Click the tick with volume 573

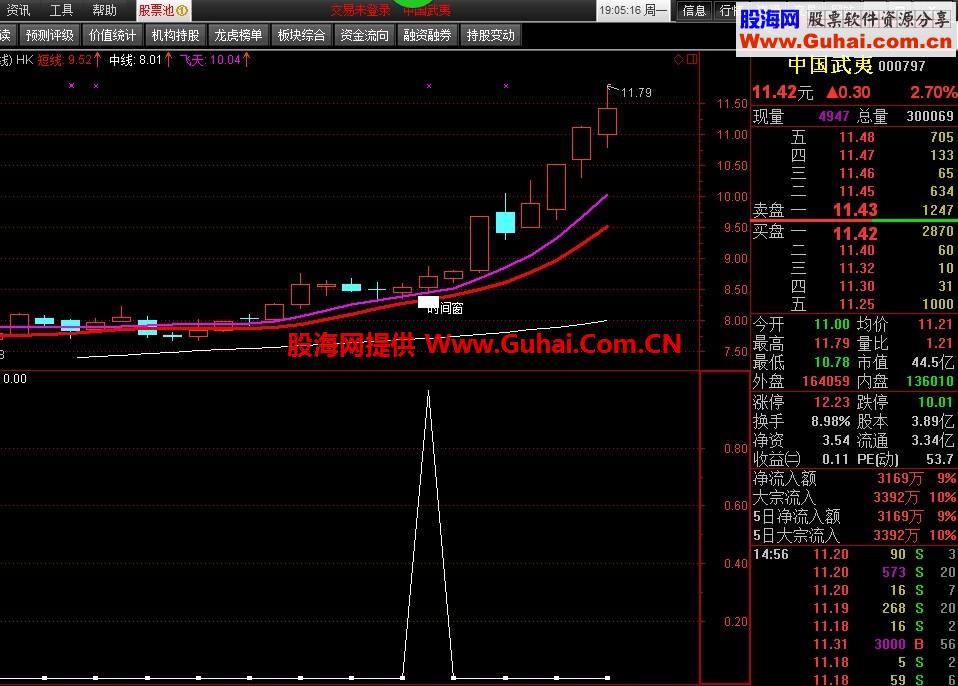coord(854,572)
